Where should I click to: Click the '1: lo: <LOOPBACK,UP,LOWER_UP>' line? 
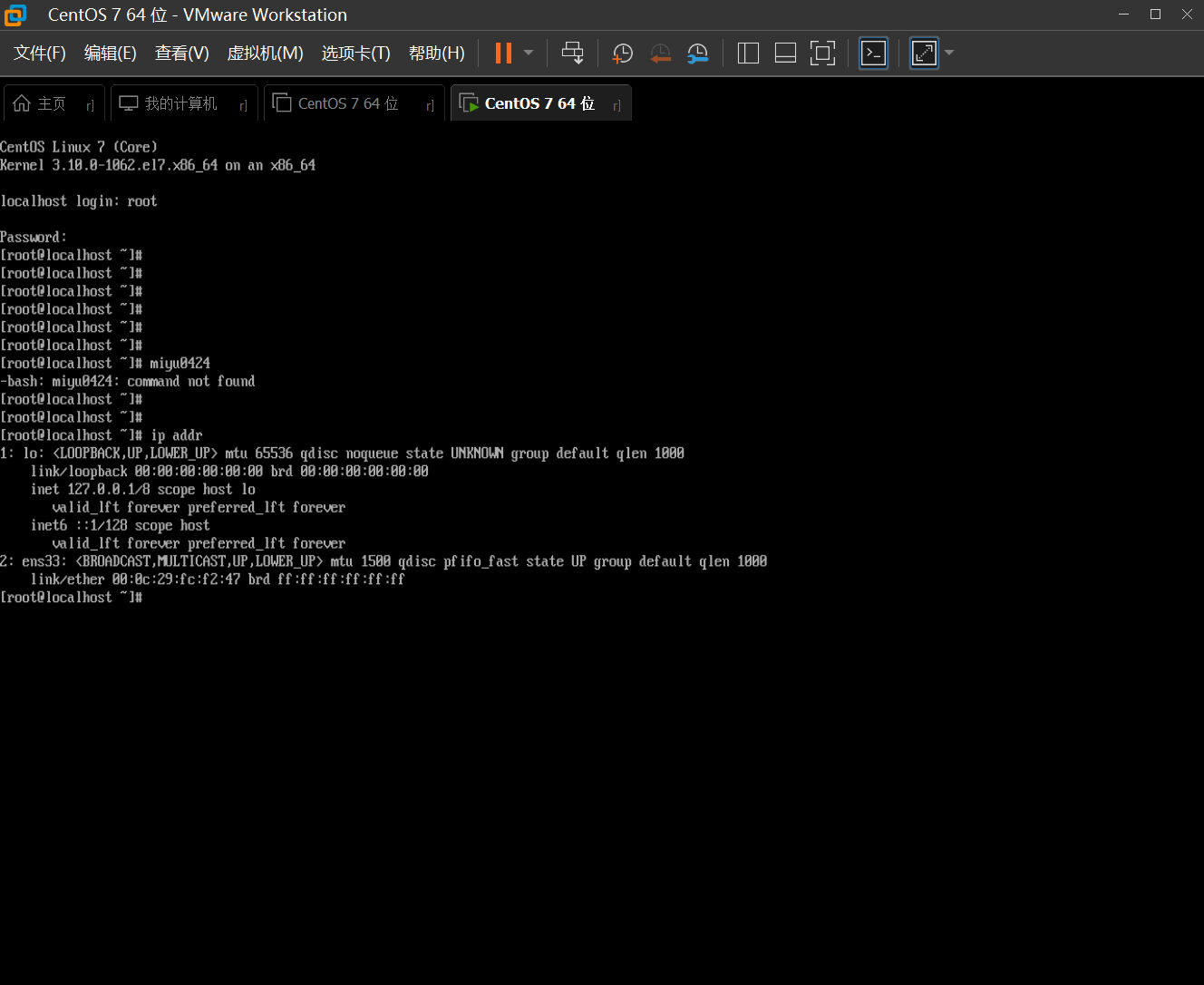pyautogui.click(x=343, y=453)
